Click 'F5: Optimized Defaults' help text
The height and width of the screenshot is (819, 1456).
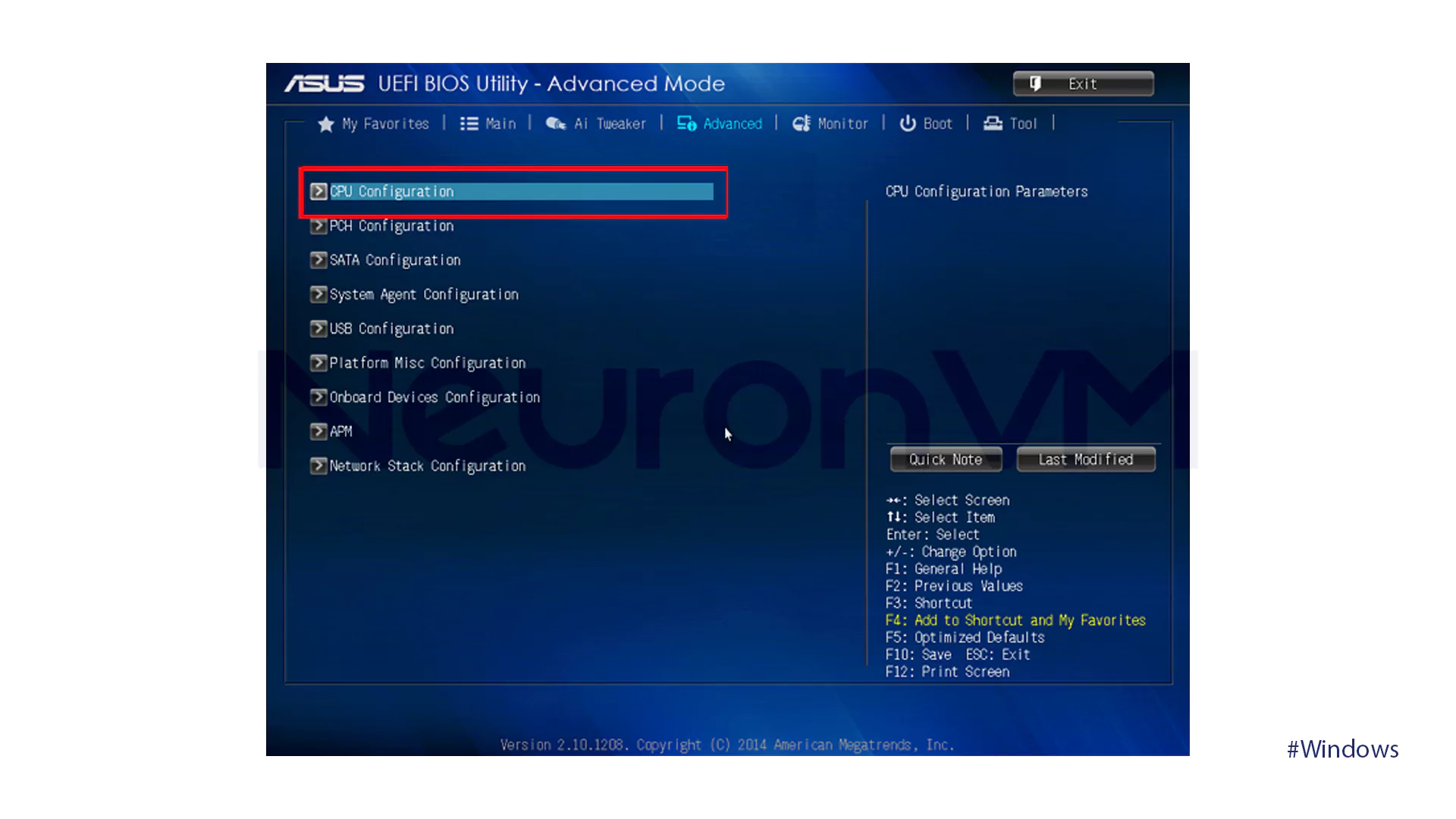(965, 638)
